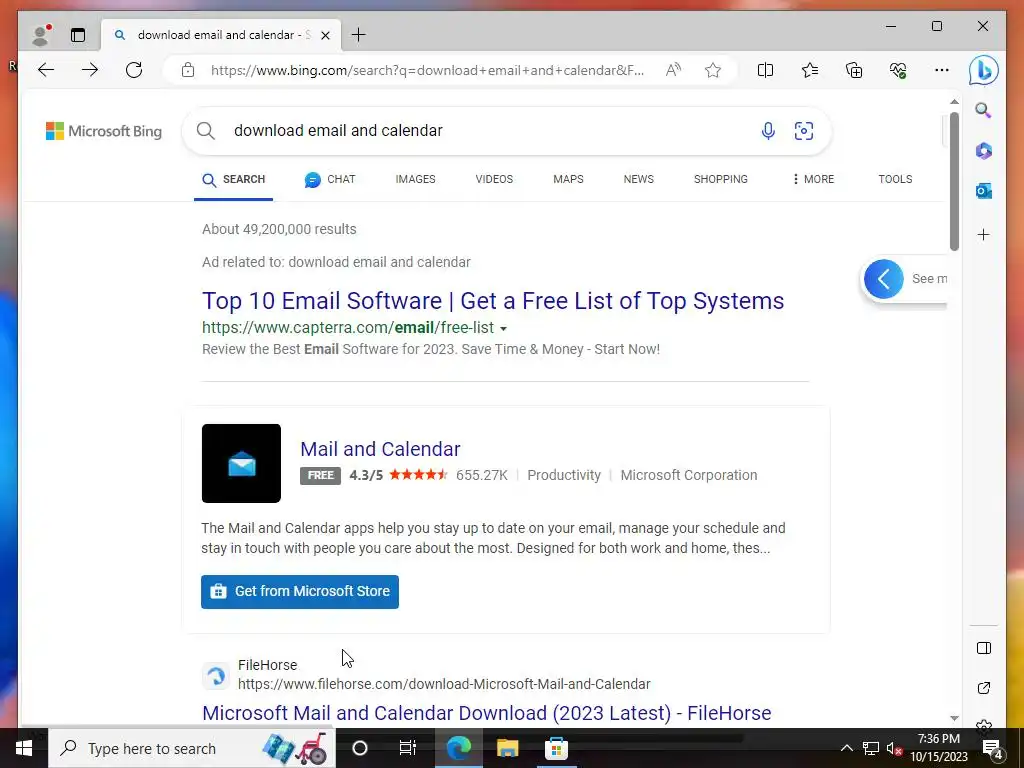Click the scrollbar down arrow
This screenshot has height=768, width=1024.
(954, 718)
